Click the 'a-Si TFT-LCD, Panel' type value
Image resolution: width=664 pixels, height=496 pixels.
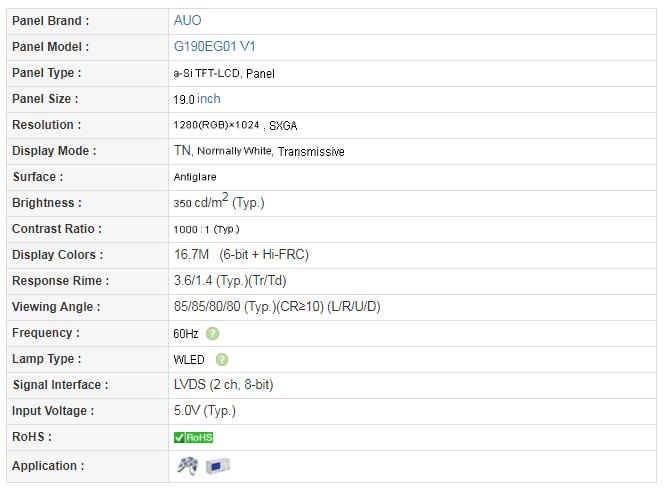(x=224, y=73)
